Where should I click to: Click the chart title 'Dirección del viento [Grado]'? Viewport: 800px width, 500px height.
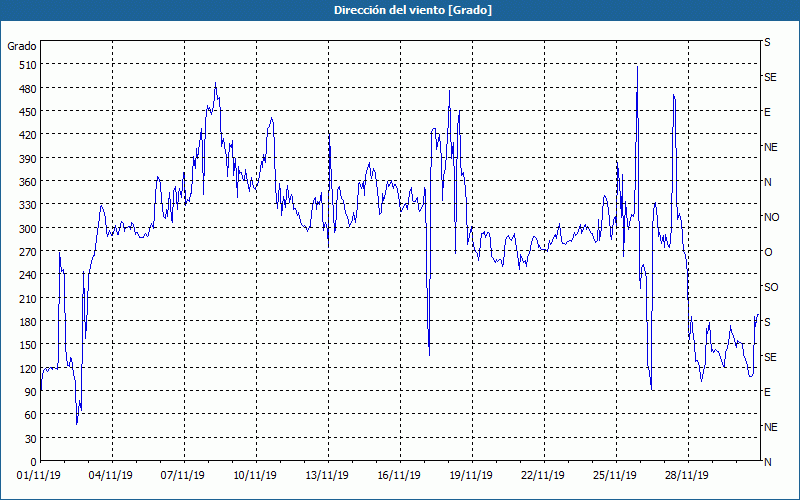pyautogui.click(x=413, y=10)
